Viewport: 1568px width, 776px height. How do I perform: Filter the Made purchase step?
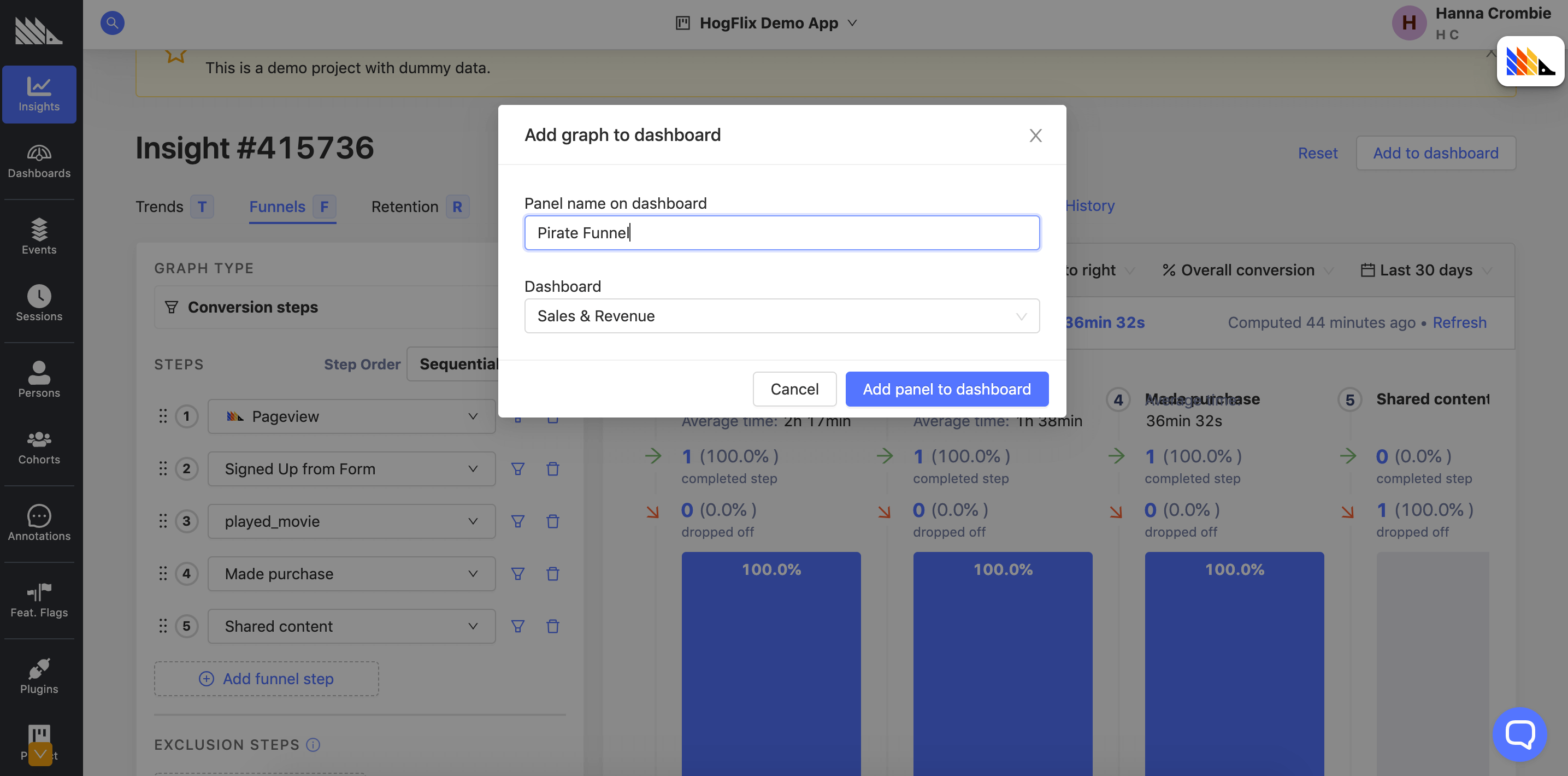pyautogui.click(x=517, y=573)
